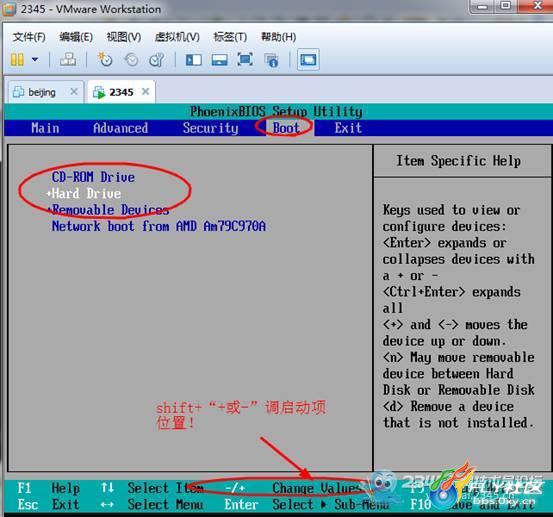Click the Select Menu hint in footer
Image resolution: width=553 pixels, height=517 pixels.
(x=152, y=504)
